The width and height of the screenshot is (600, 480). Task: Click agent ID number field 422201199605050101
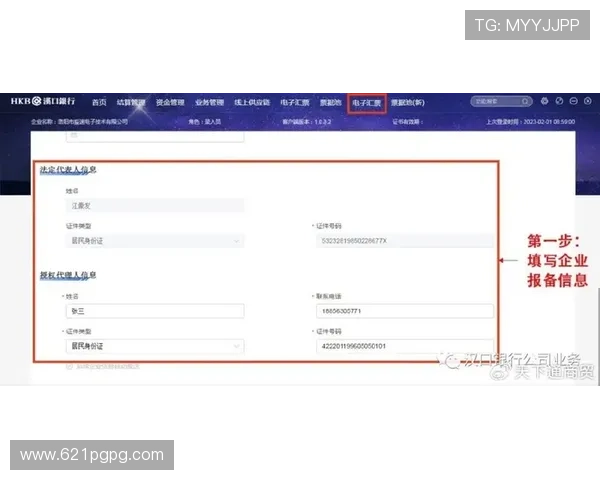pyautogui.click(x=404, y=346)
